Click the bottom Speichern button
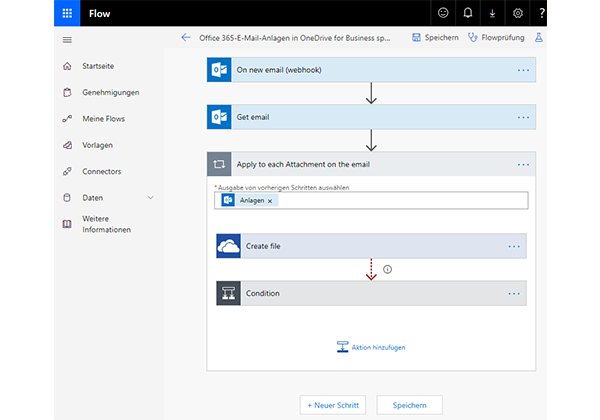Image resolution: width=600 pixels, height=420 pixels. (409, 405)
